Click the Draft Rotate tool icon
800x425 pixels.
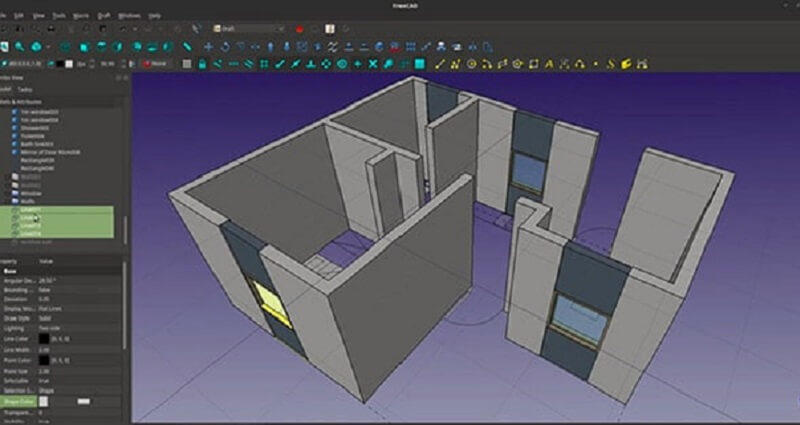pyautogui.click(x=226, y=47)
